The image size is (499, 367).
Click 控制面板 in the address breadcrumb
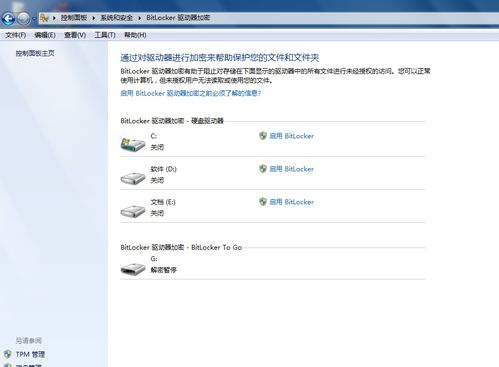pos(74,18)
